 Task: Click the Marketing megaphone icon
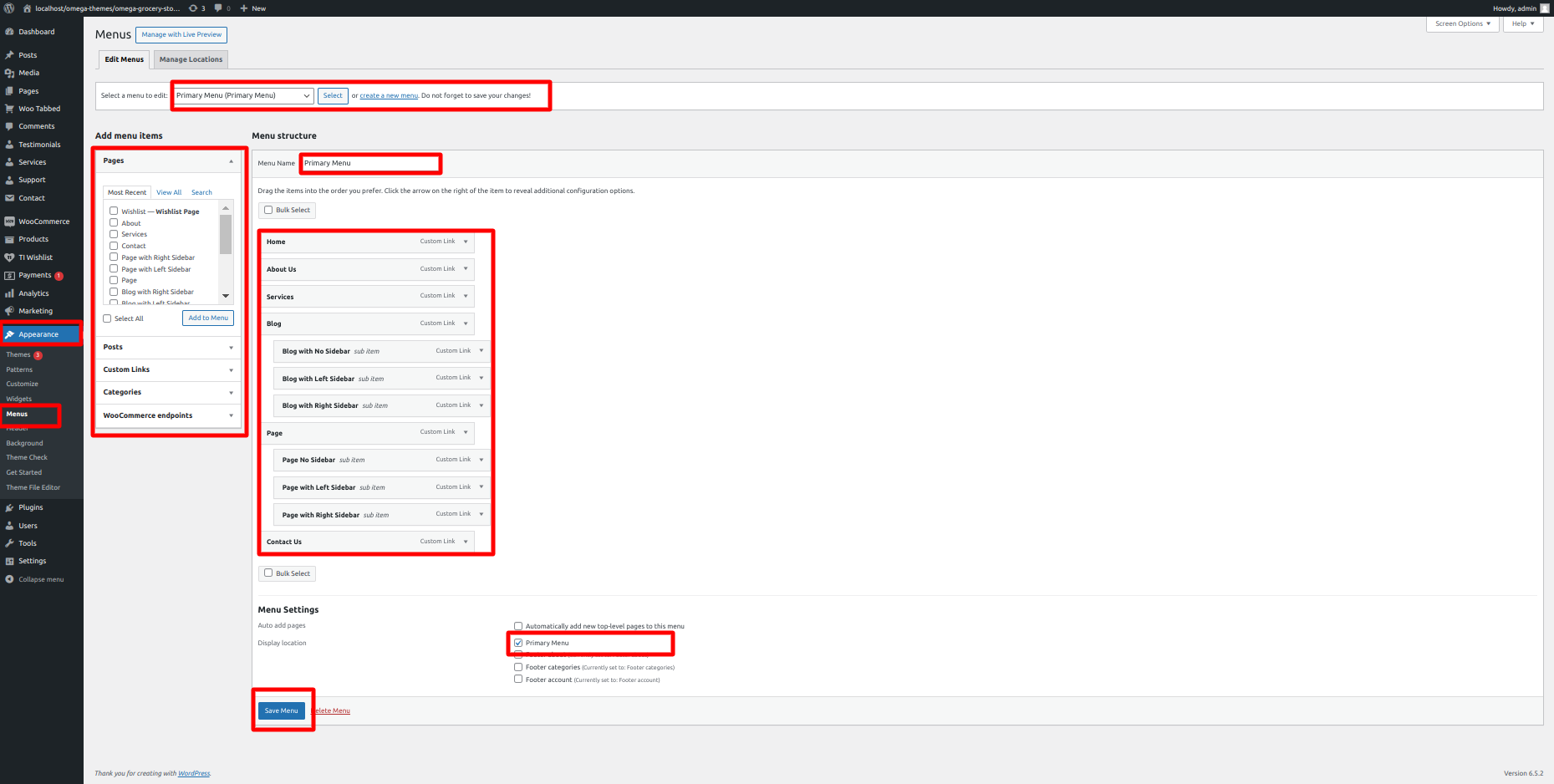click(9, 311)
